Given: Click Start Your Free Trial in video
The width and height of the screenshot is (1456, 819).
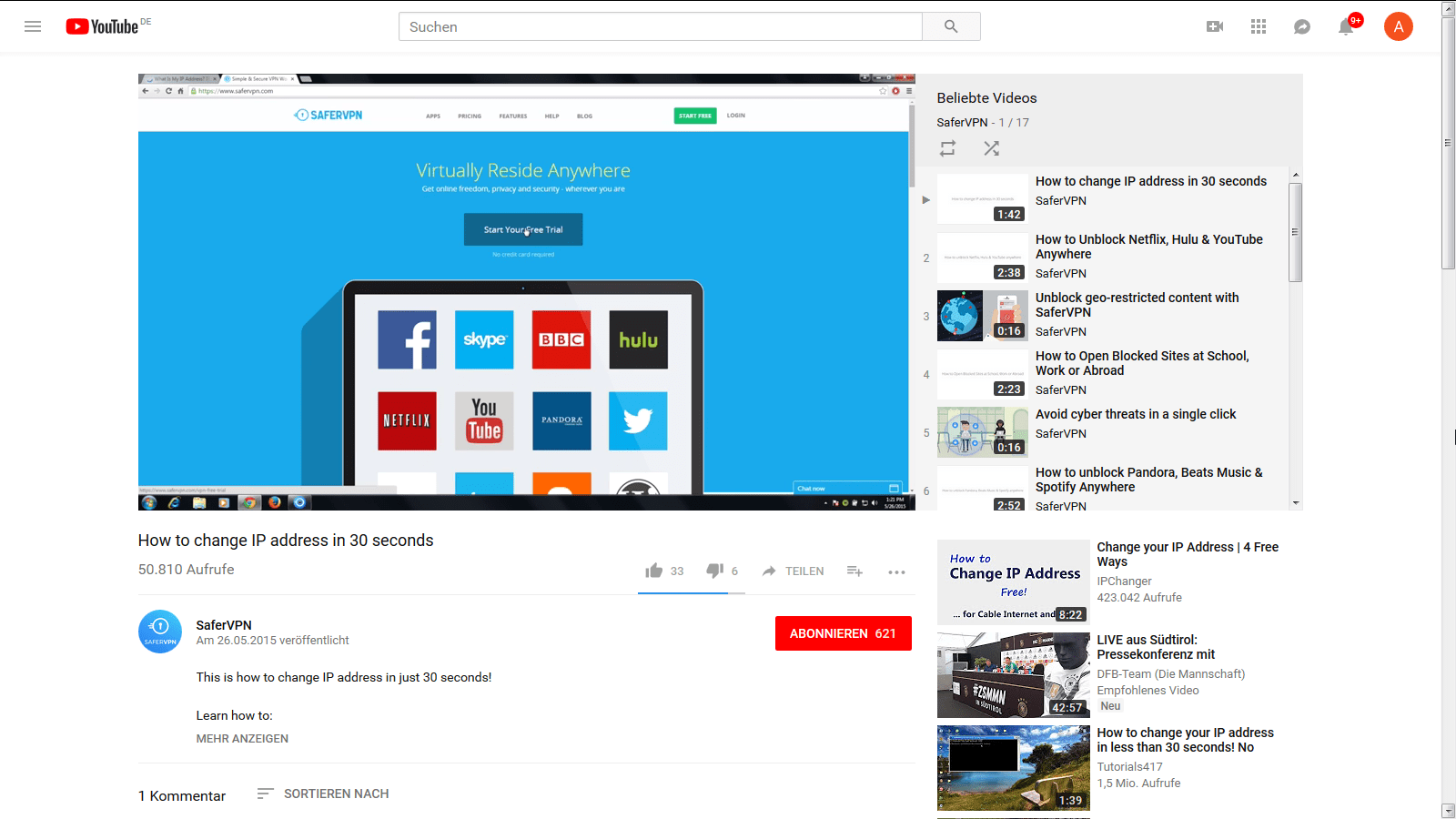Looking at the screenshot, I should point(523,229).
